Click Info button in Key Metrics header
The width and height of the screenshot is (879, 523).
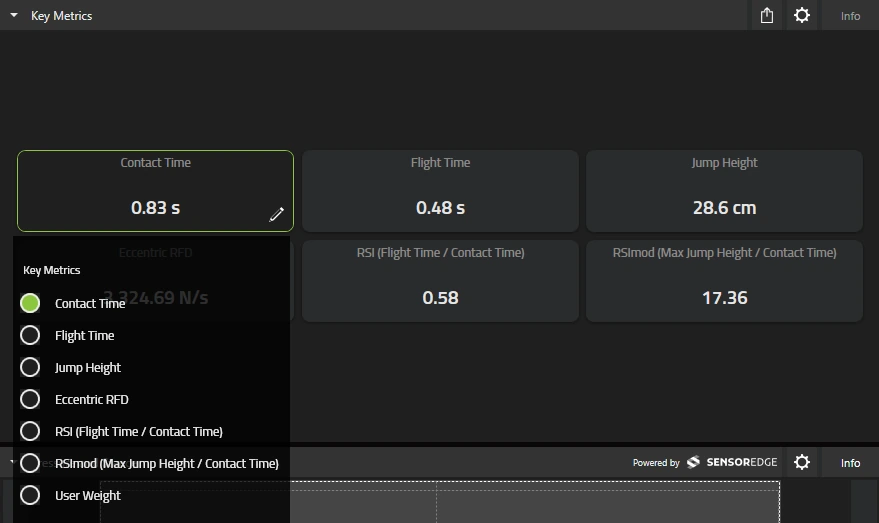pyautogui.click(x=850, y=16)
